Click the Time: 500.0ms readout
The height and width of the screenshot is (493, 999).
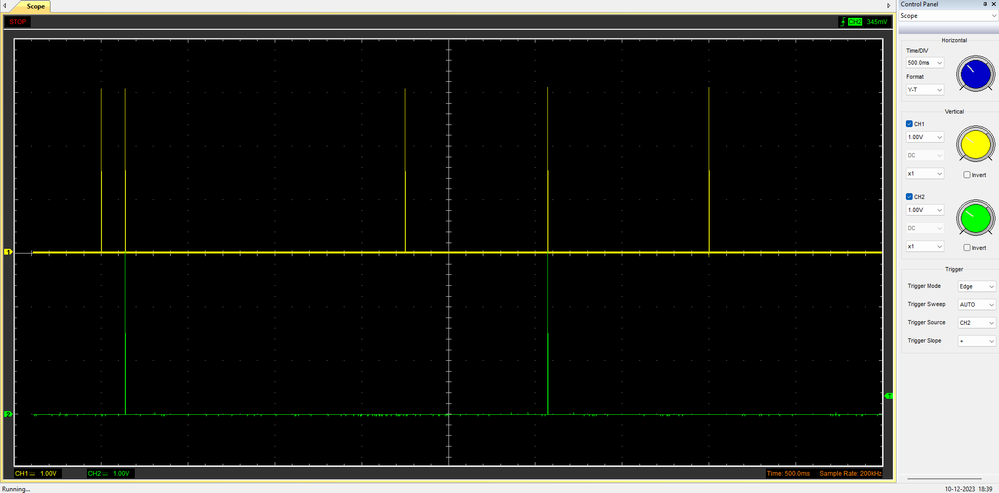(x=788, y=474)
